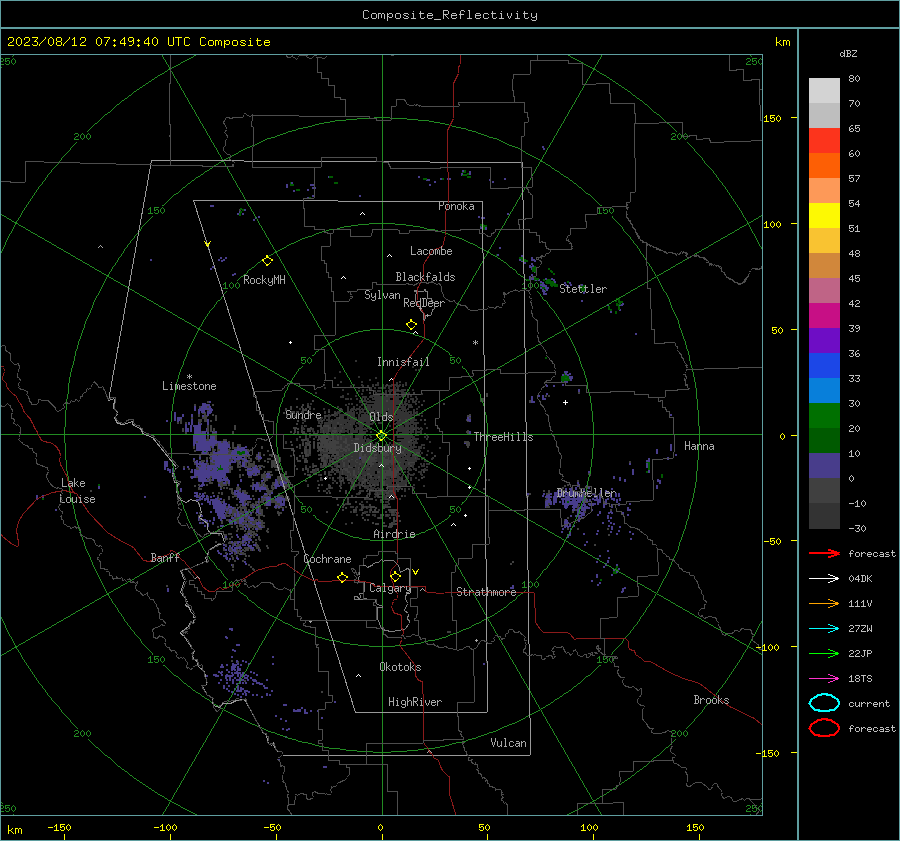Click the red swatch between 65 and 60 dBZ

[x=824, y=141]
